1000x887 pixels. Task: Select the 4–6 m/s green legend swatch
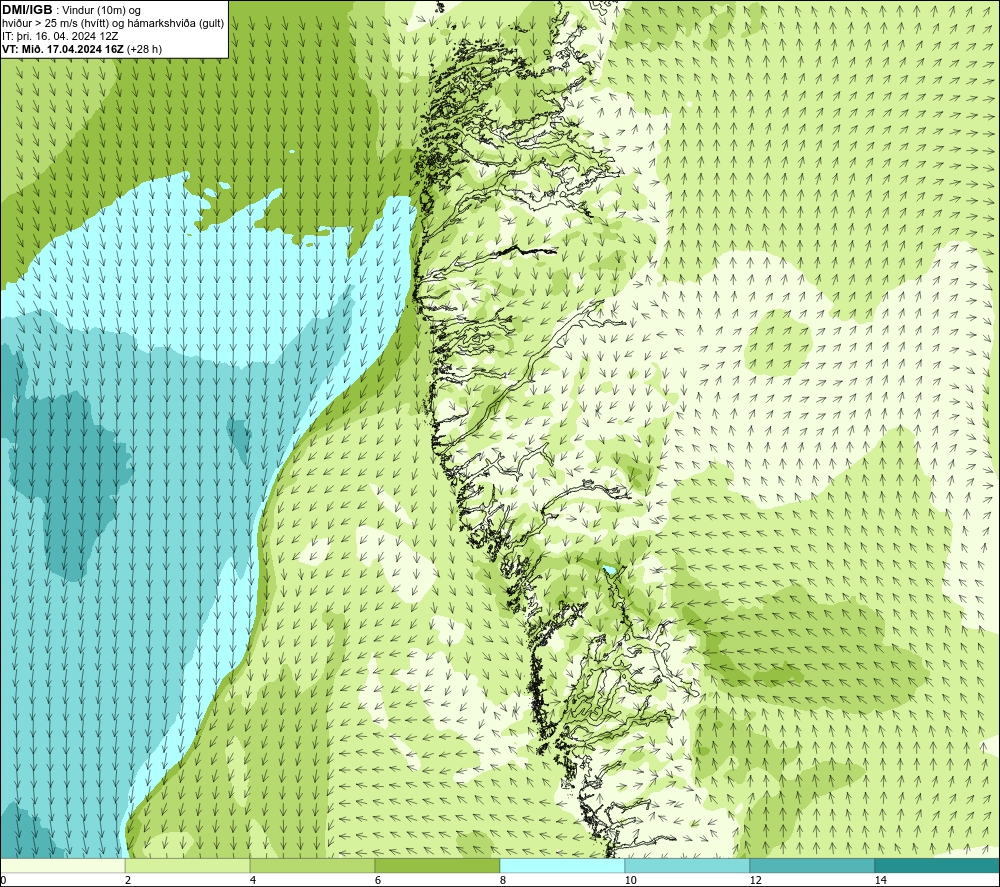[312, 865]
